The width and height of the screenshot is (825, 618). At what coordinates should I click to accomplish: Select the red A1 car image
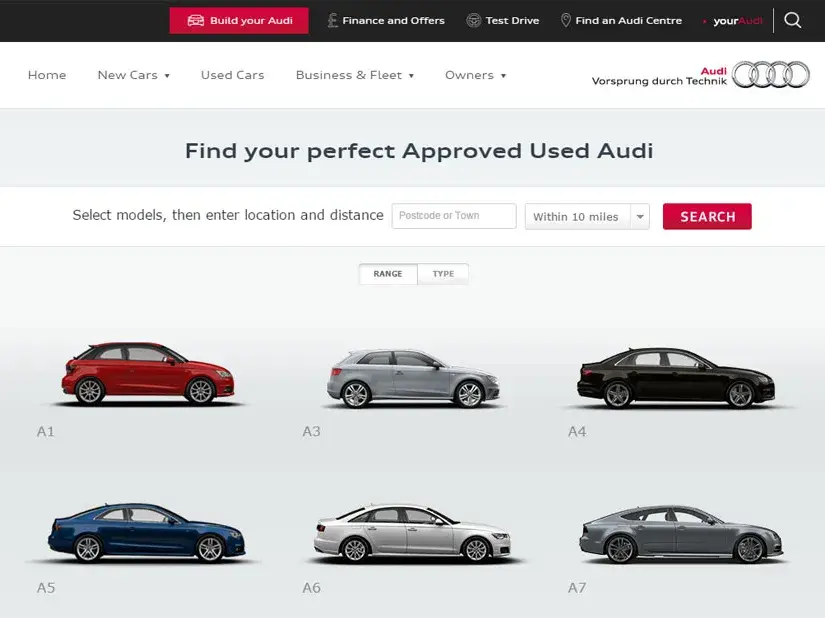[x=148, y=374]
